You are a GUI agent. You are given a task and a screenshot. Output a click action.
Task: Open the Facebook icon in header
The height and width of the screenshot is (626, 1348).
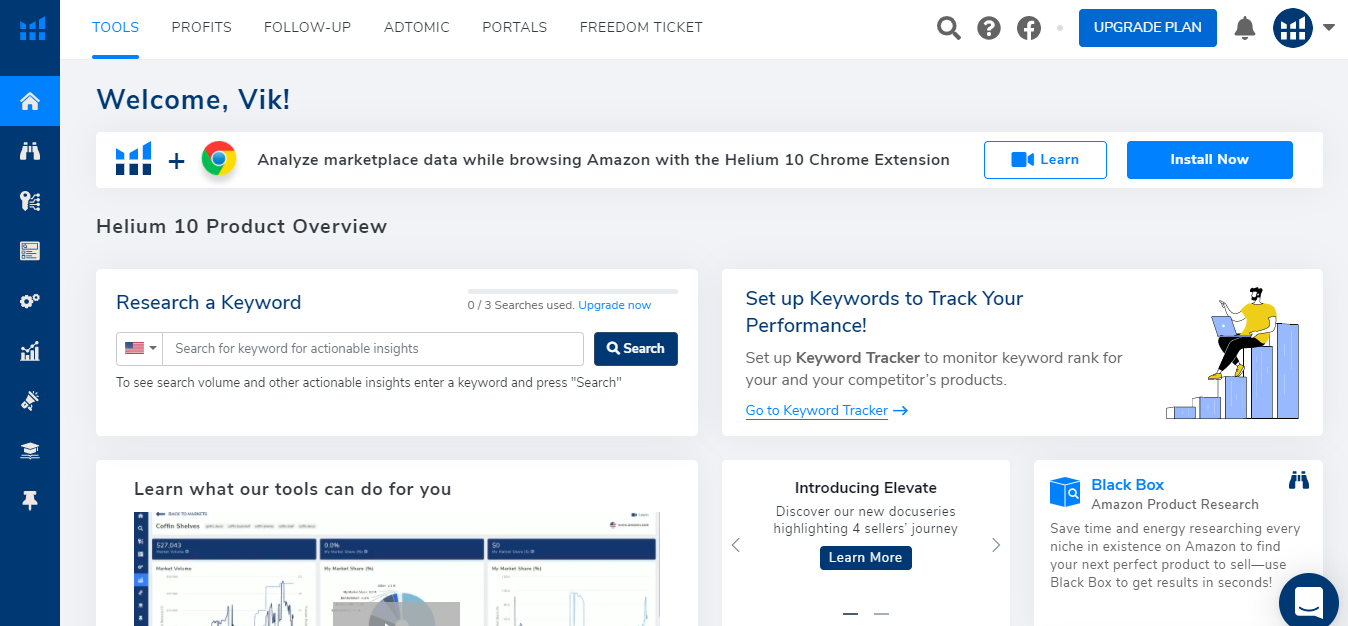1029,28
